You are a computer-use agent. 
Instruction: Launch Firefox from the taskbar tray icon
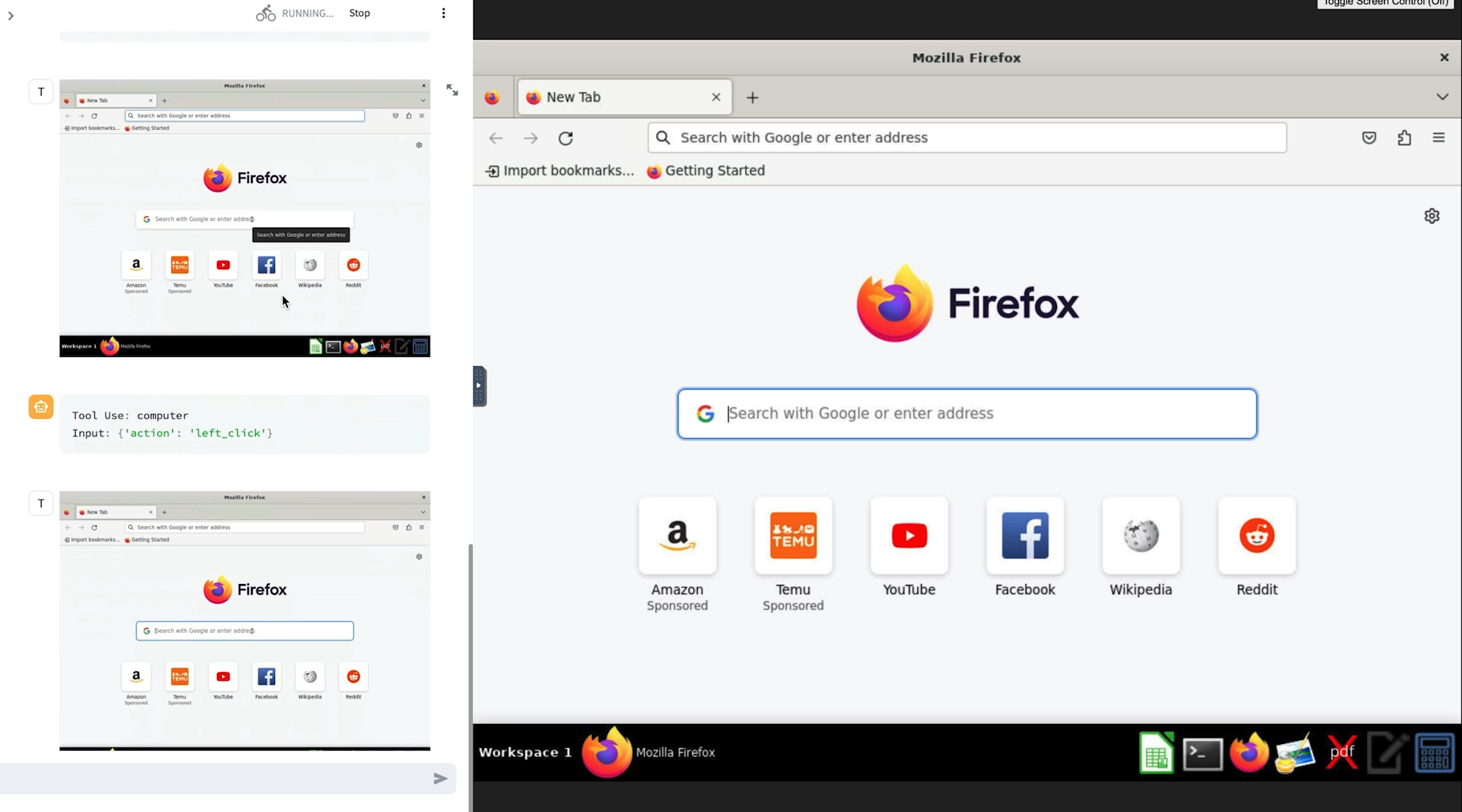click(x=1249, y=753)
